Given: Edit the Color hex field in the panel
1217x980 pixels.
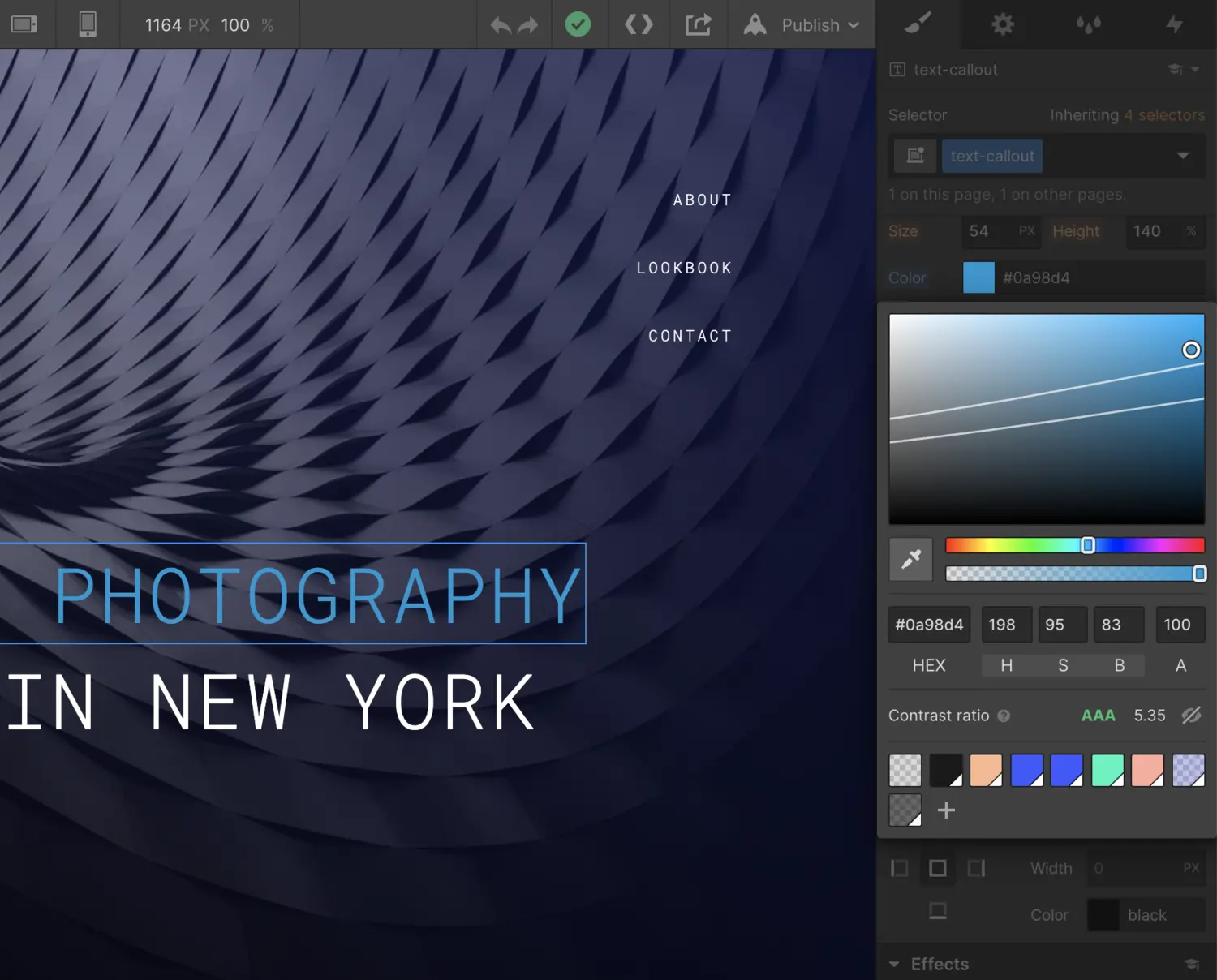Looking at the screenshot, I should click(1100, 277).
